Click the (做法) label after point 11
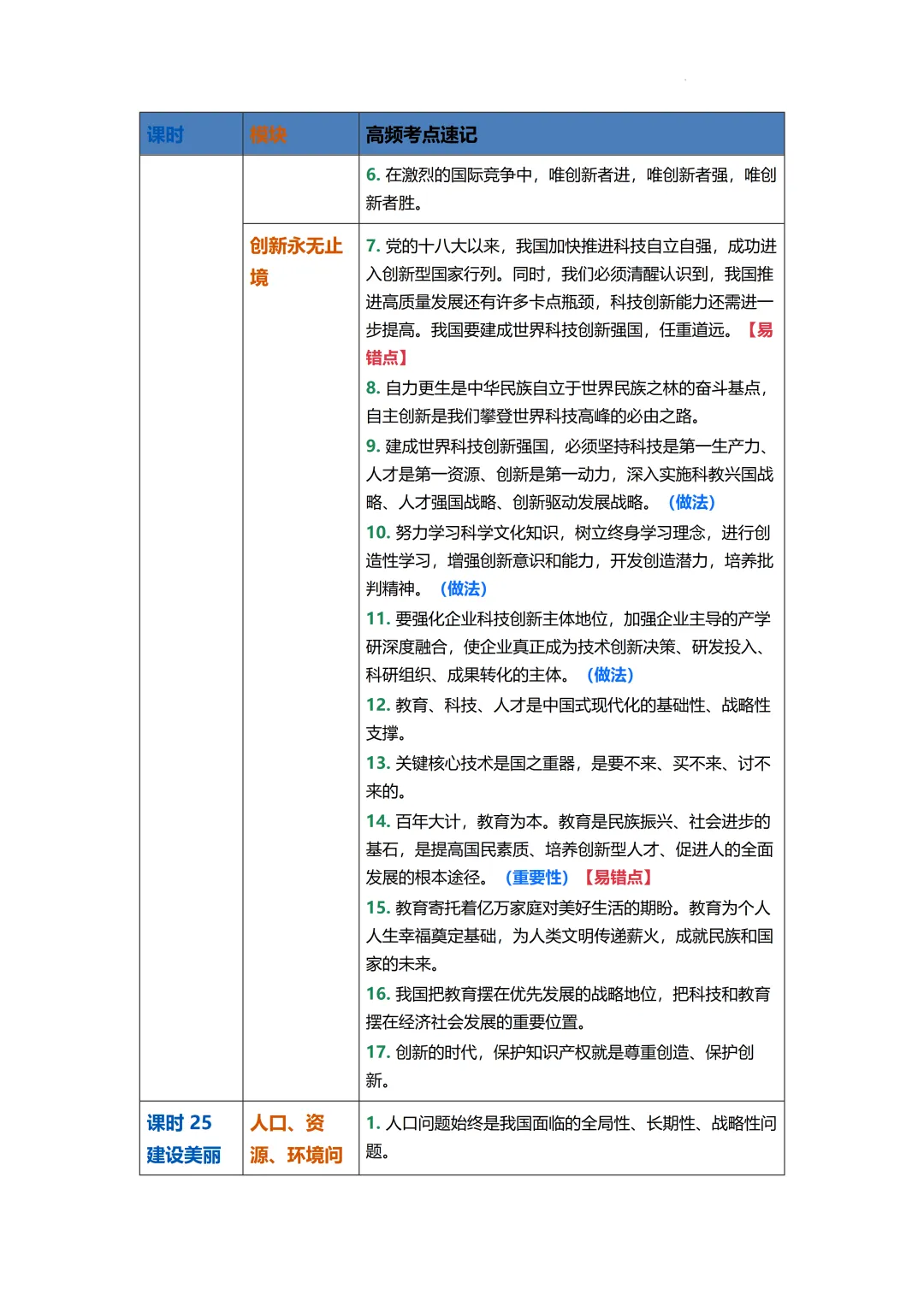 [x=610, y=676]
